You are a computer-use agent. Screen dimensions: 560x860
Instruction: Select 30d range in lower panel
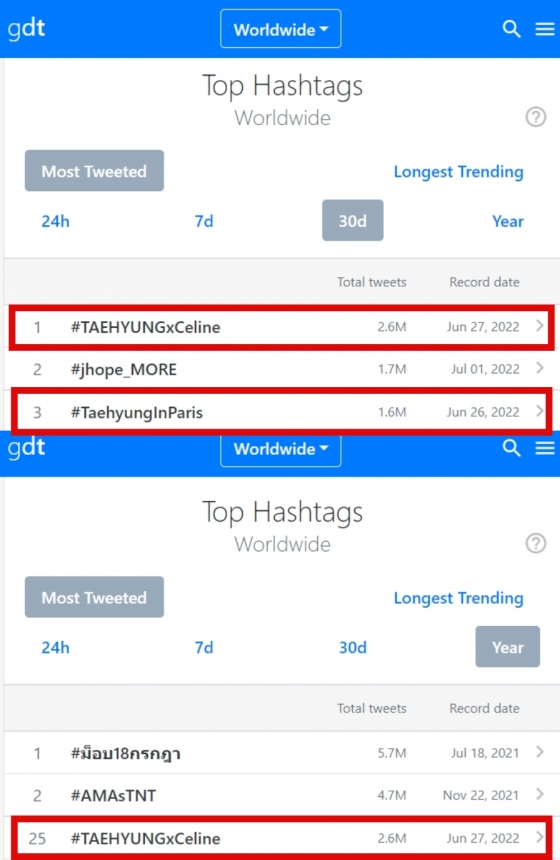tap(353, 647)
